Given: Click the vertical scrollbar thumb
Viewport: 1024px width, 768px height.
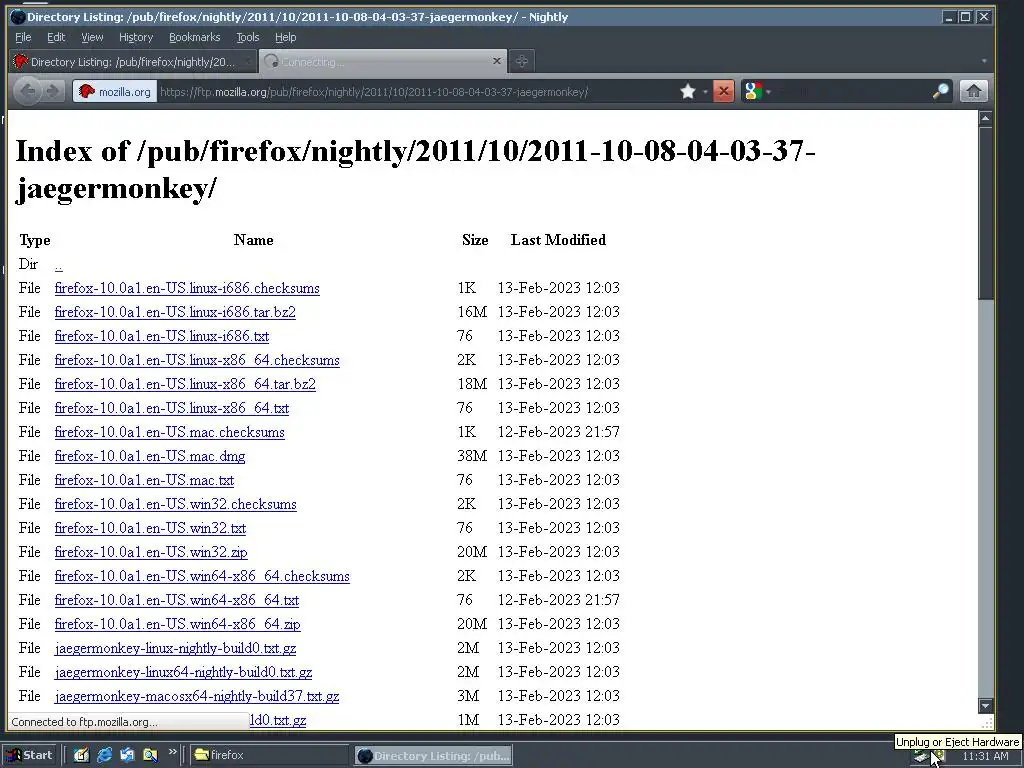Looking at the screenshot, I should point(985,212).
